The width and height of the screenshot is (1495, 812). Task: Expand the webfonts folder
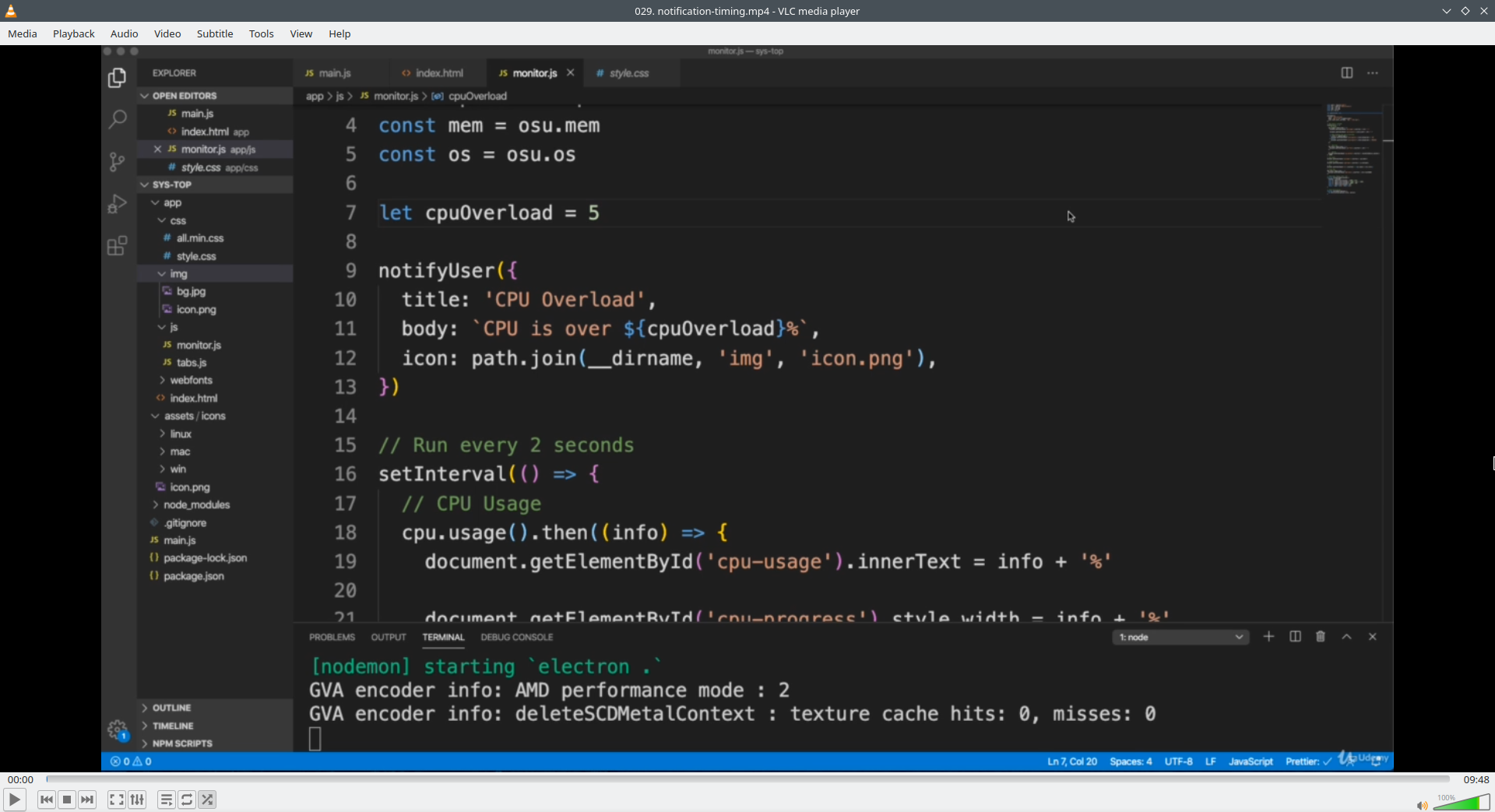191,380
